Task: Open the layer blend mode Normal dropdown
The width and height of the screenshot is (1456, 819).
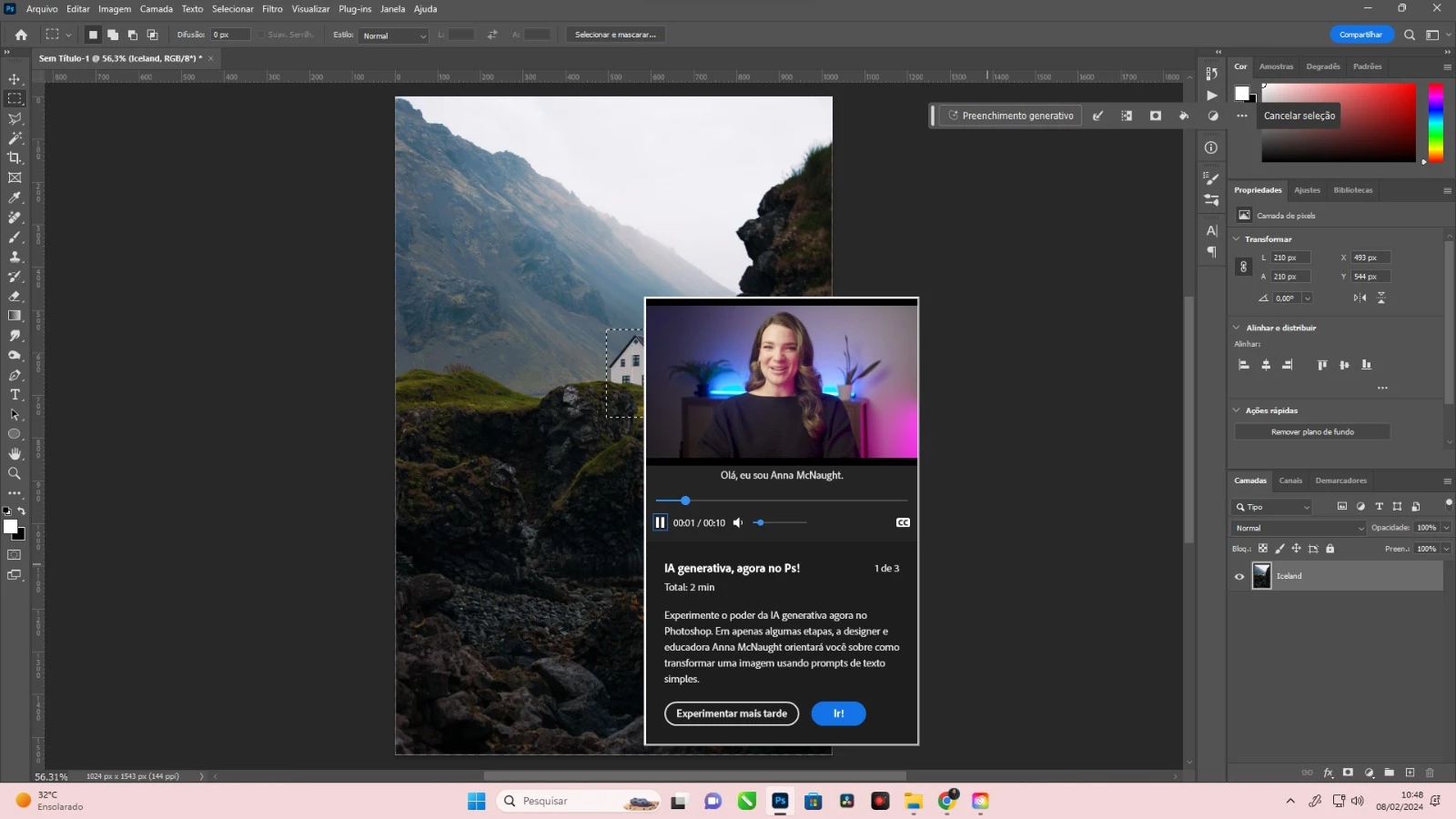Action: tap(1299, 528)
